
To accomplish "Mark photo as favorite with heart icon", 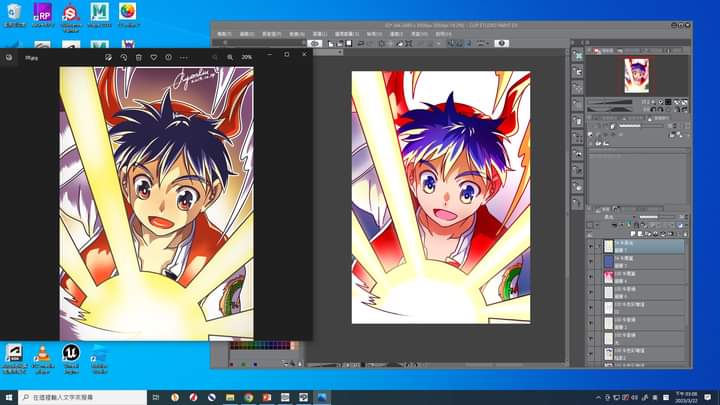I will point(154,57).
